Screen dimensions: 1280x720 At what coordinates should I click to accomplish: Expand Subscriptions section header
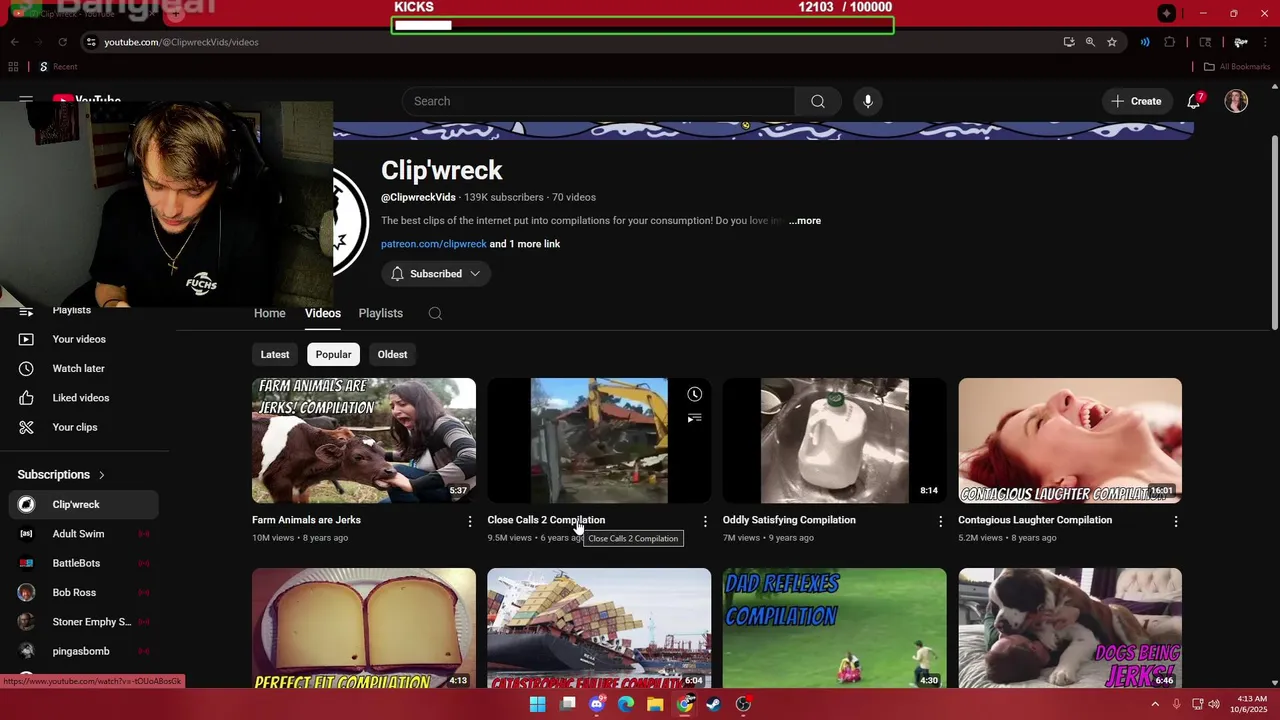(61, 474)
